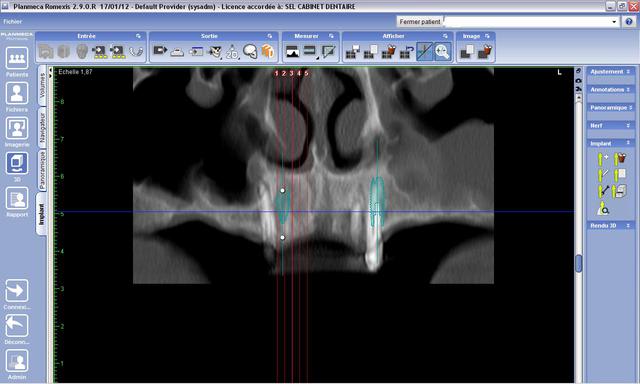Viewport: 640px width, 384px height.
Task: Open the patient selection dropdown arrow
Action: (614, 22)
